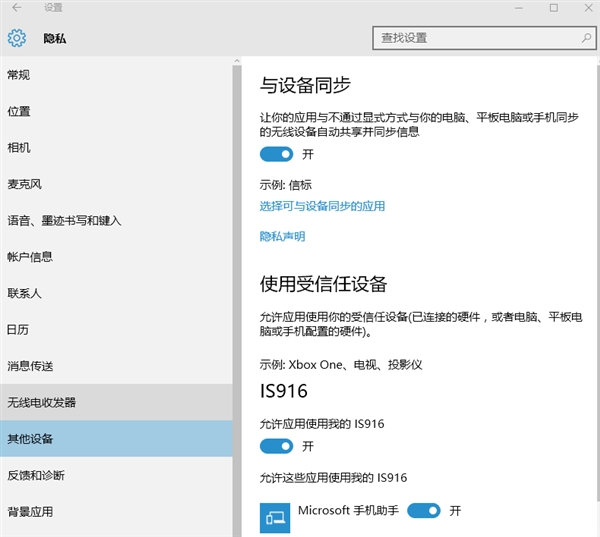Open 帐户信息 in sidebar
The height and width of the screenshot is (537, 600).
pos(30,257)
